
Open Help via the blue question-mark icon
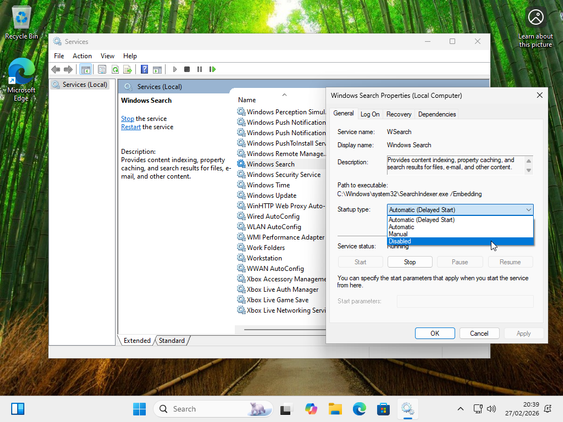pos(144,69)
